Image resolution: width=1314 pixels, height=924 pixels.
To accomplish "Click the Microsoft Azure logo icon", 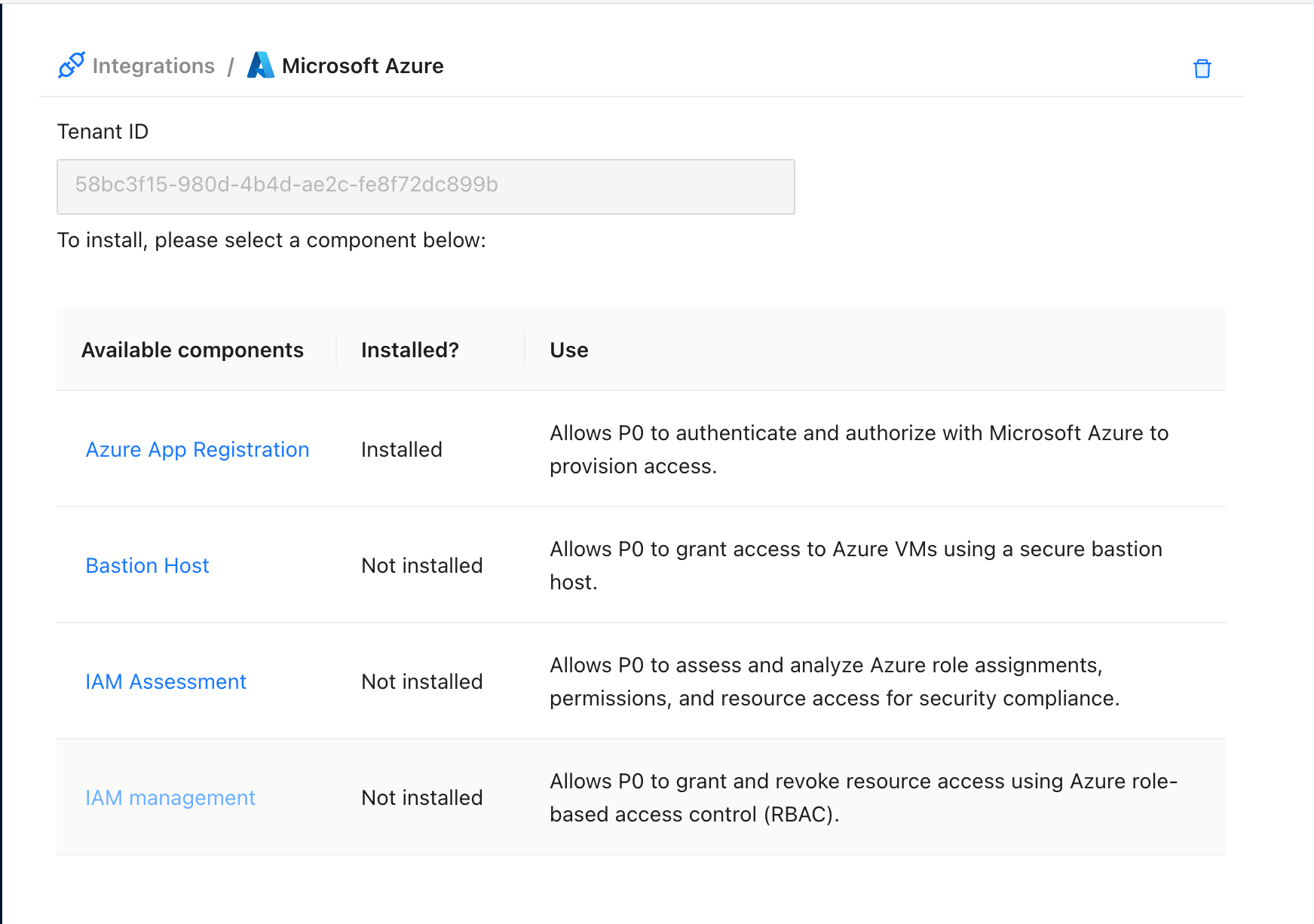I will click(x=261, y=66).
